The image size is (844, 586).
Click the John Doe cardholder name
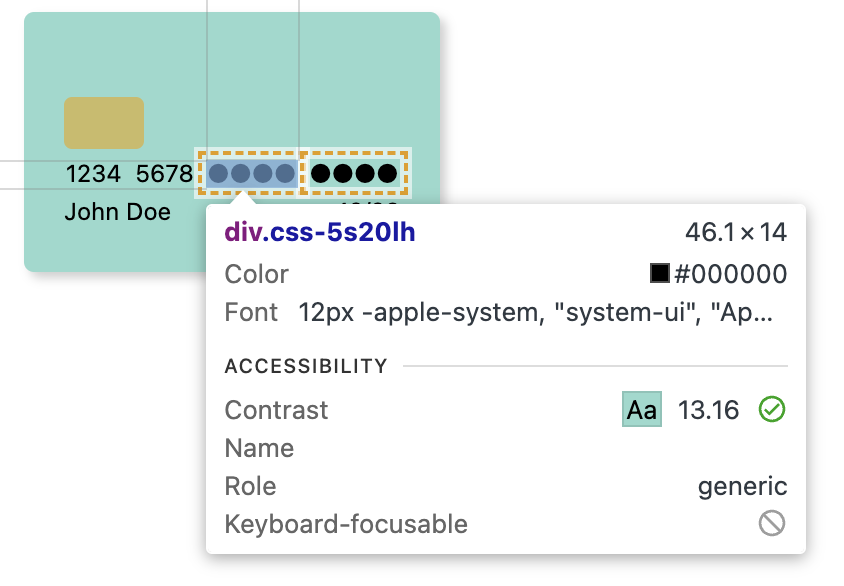(118, 212)
